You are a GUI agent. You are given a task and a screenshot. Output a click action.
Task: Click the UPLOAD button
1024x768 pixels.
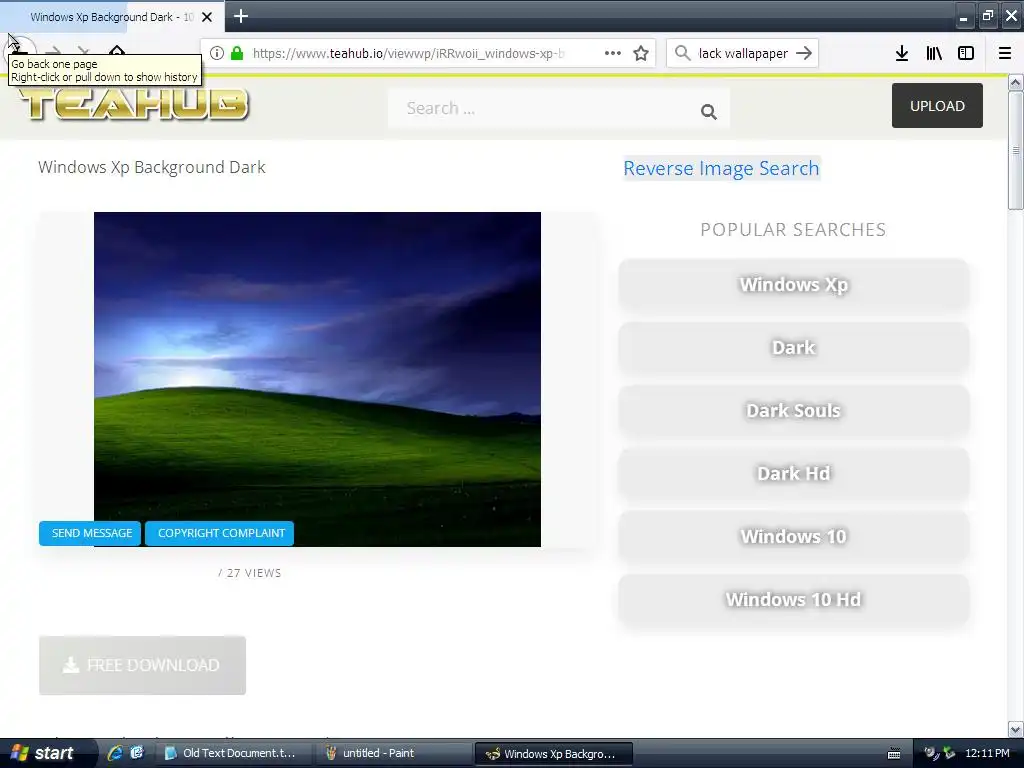[937, 106]
